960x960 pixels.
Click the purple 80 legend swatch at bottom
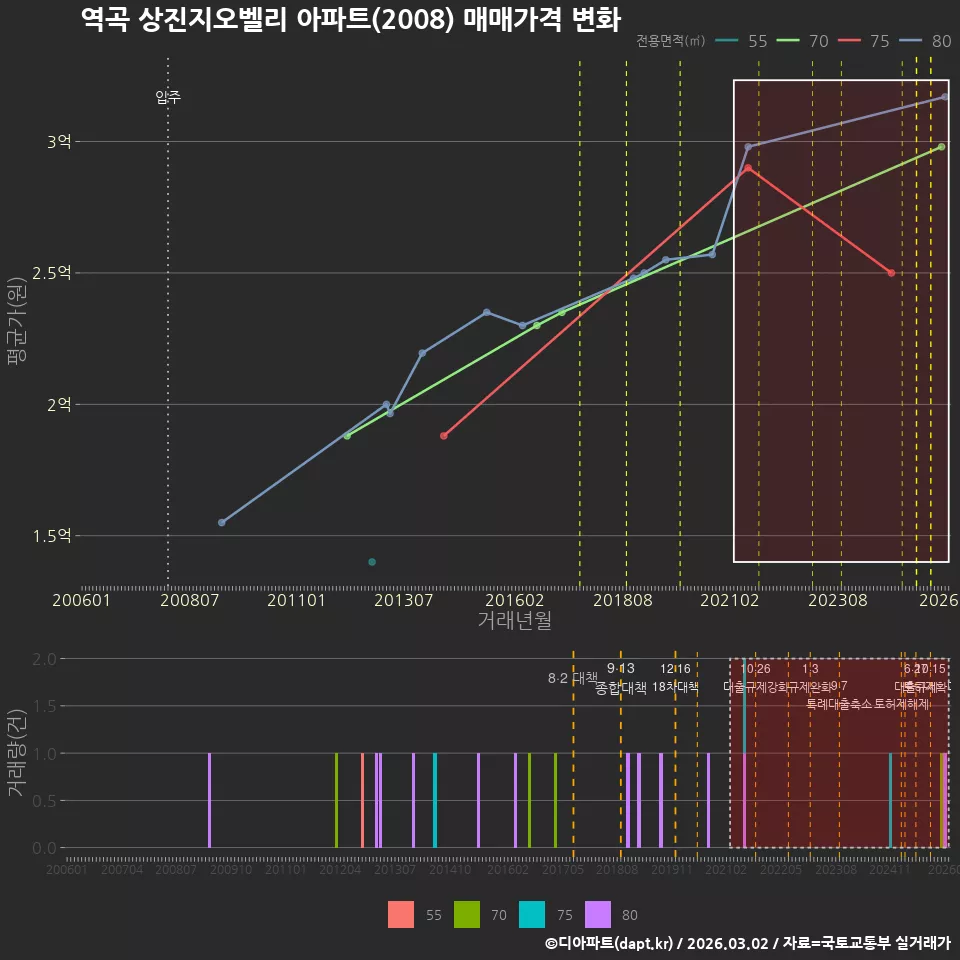(x=598, y=914)
